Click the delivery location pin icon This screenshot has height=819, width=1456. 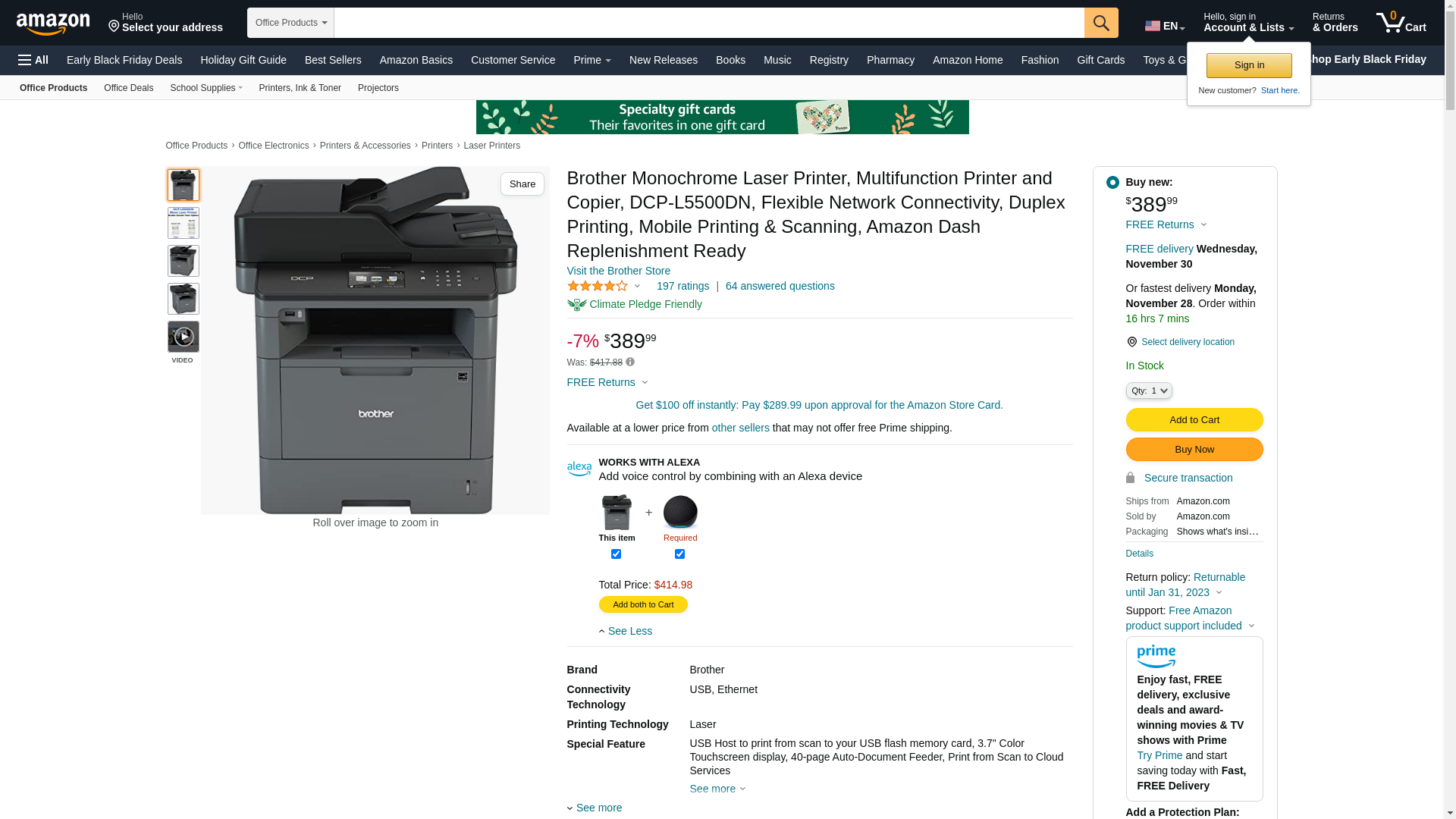(1131, 342)
